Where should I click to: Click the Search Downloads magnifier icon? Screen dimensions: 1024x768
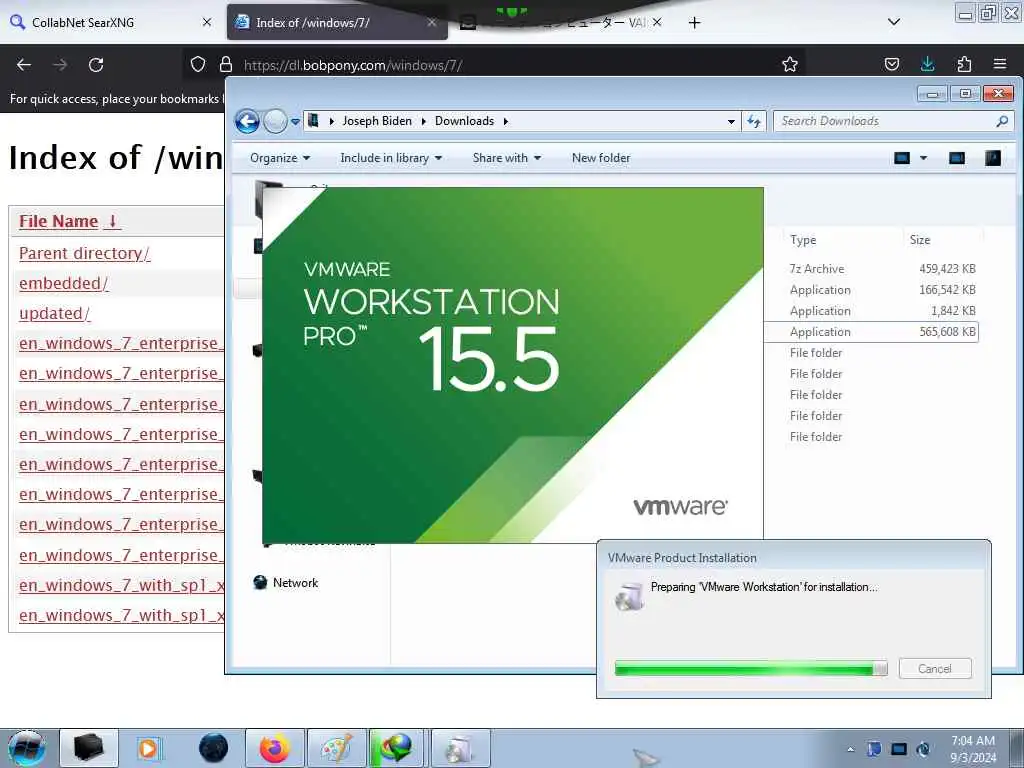(1002, 121)
